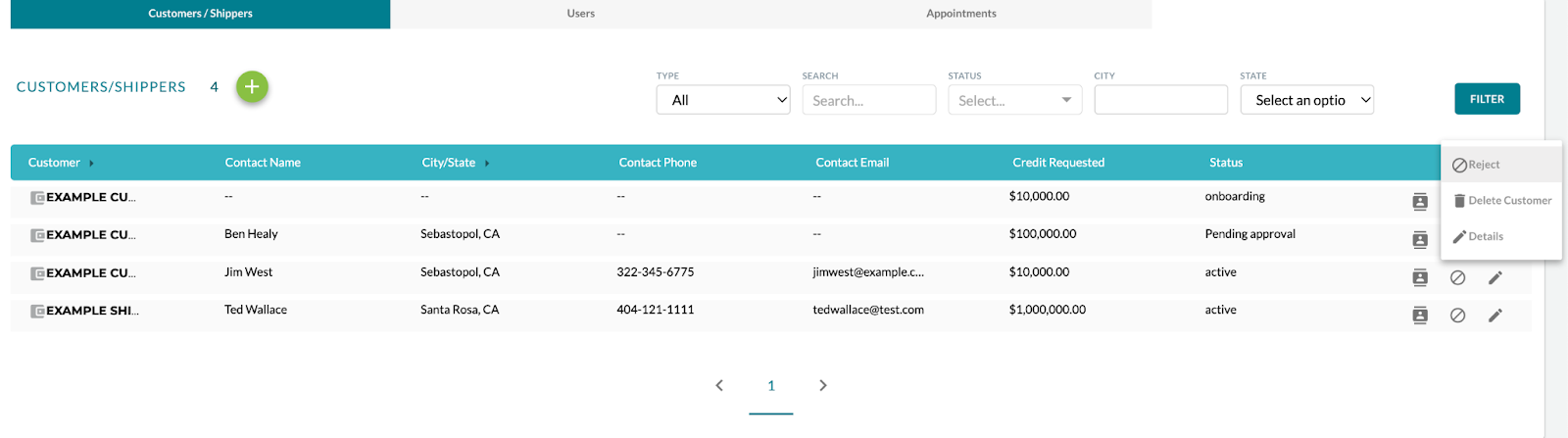The image size is (1568, 438).
Task: Open contact card icon for Ted Wallace row
Action: [x=1420, y=316]
